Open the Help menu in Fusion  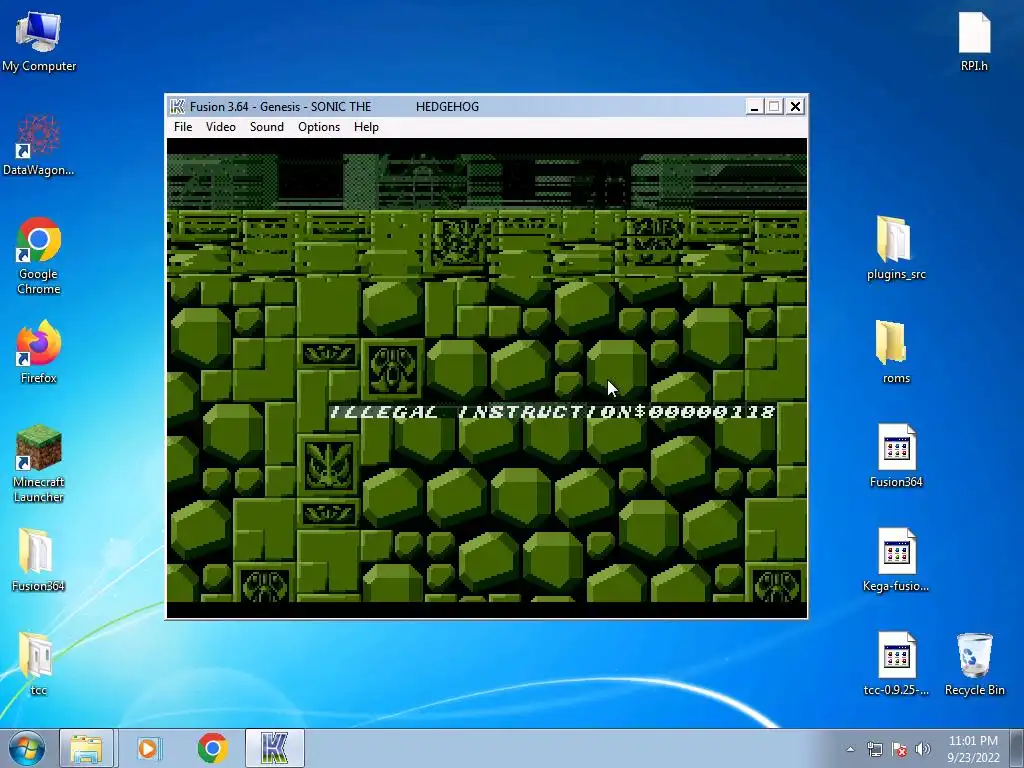(366, 127)
